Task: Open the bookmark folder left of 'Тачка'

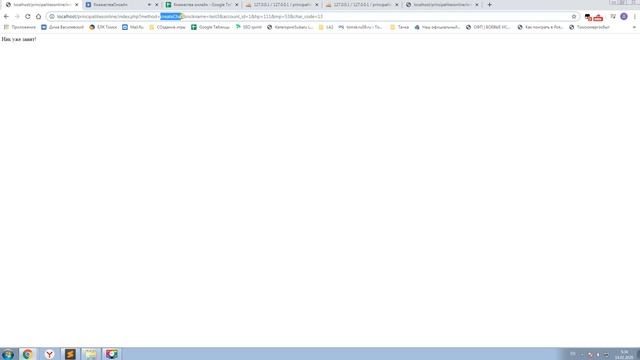Action: (x=326, y=27)
